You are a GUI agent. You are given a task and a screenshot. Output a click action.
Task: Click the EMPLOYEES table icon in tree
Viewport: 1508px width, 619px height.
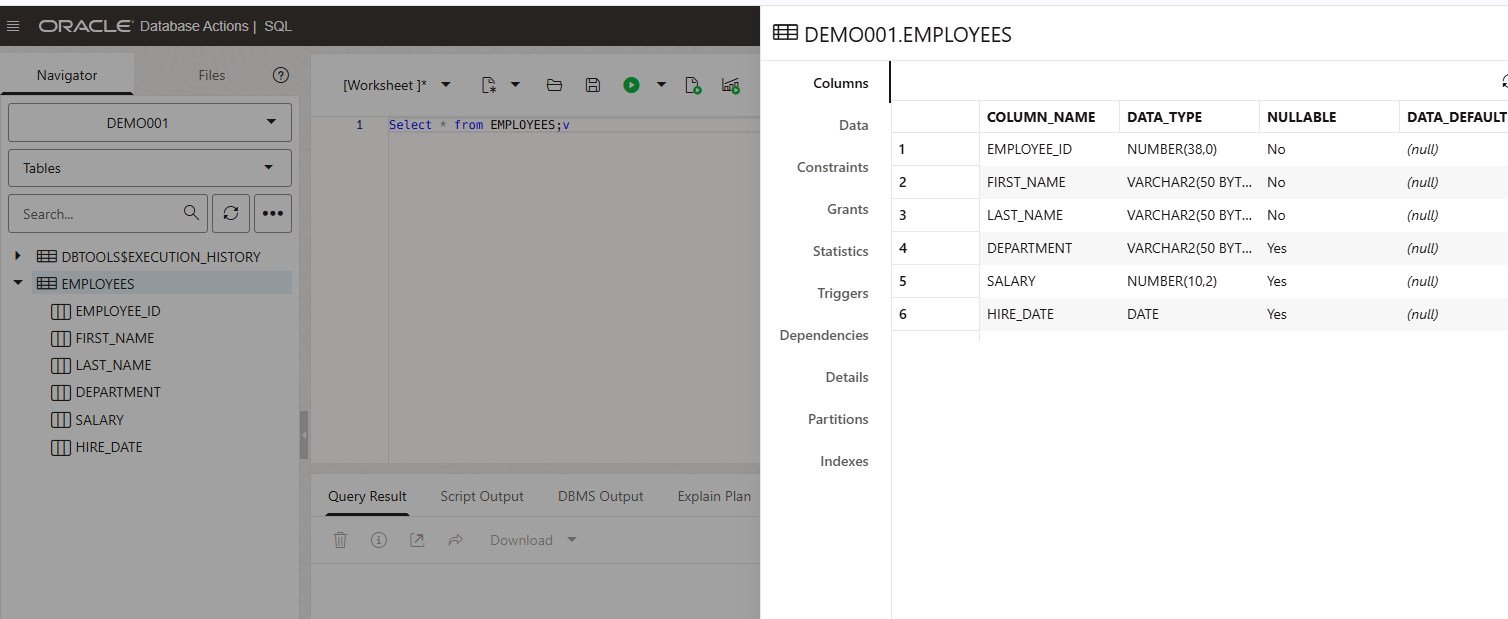pyautogui.click(x=46, y=284)
